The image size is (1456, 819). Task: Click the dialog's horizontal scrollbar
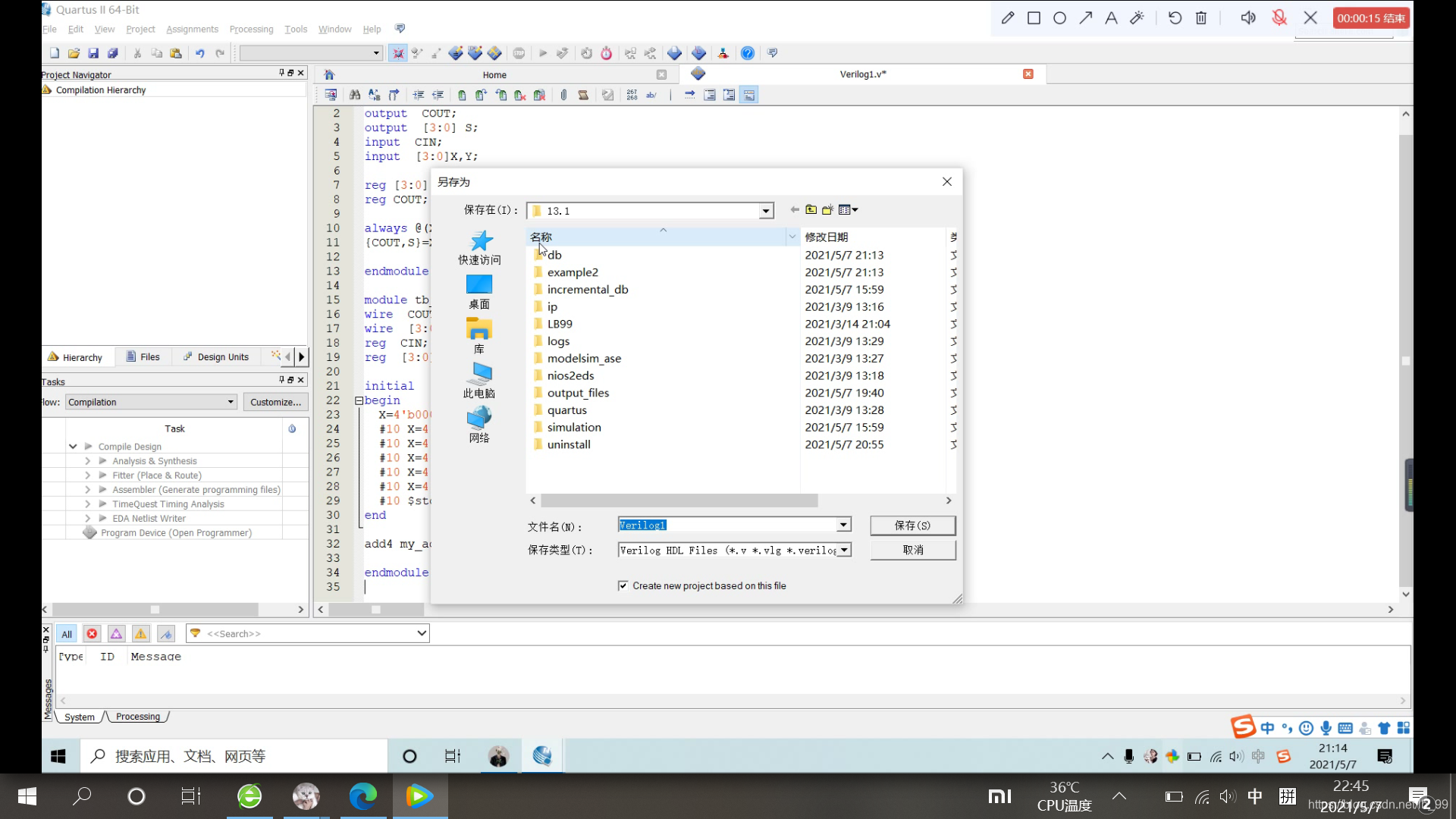[679, 500]
